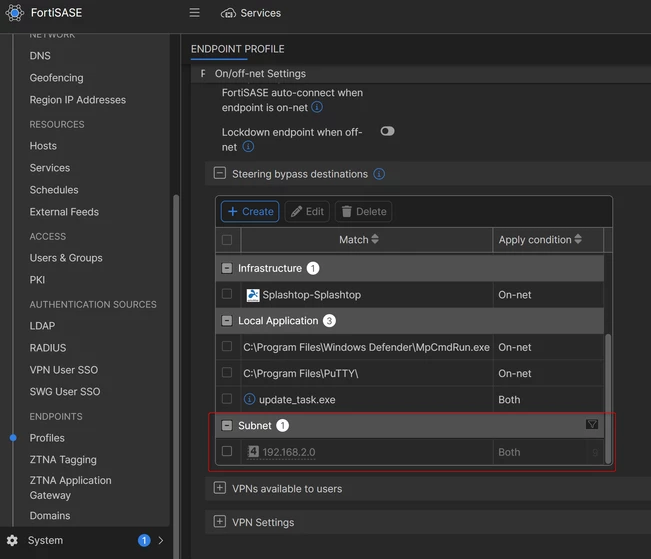Click the FortiSASE logo icon
This screenshot has width=651, height=559.
(15, 13)
